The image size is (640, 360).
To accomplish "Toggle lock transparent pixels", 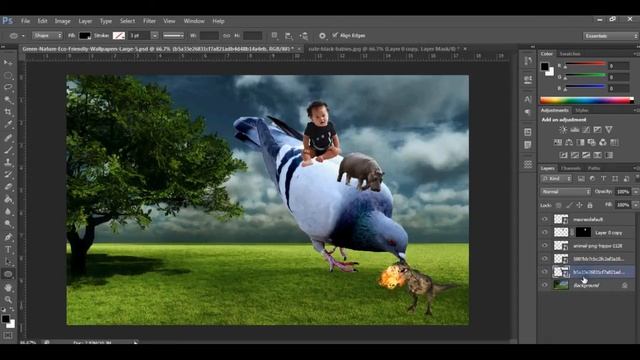I will tap(558, 205).
